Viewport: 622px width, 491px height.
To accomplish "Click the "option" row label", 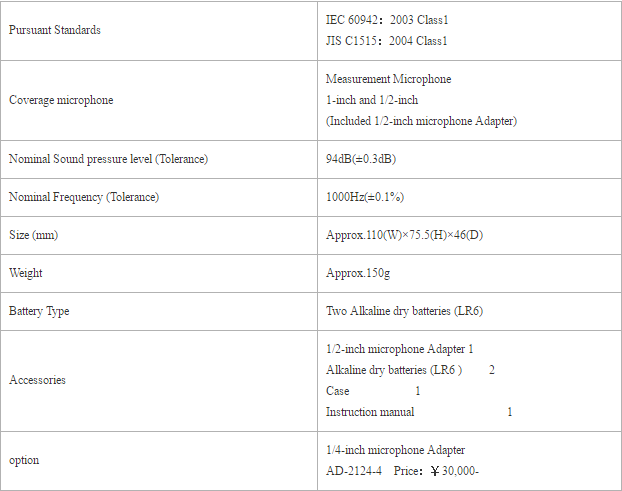I will pyautogui.click(x=24, y=460).
